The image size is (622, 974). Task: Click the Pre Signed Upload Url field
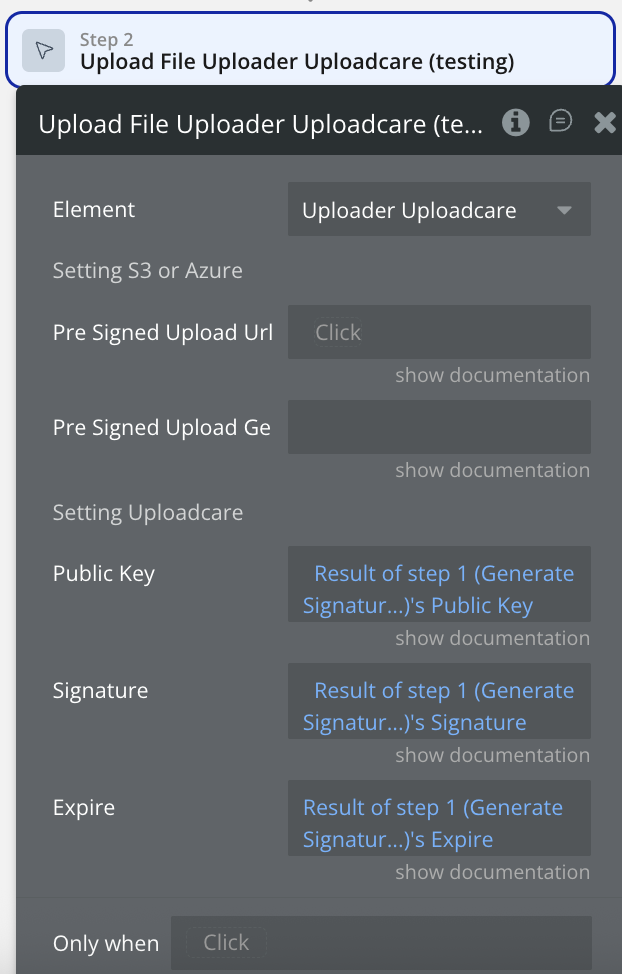click(x=438, y=332)
